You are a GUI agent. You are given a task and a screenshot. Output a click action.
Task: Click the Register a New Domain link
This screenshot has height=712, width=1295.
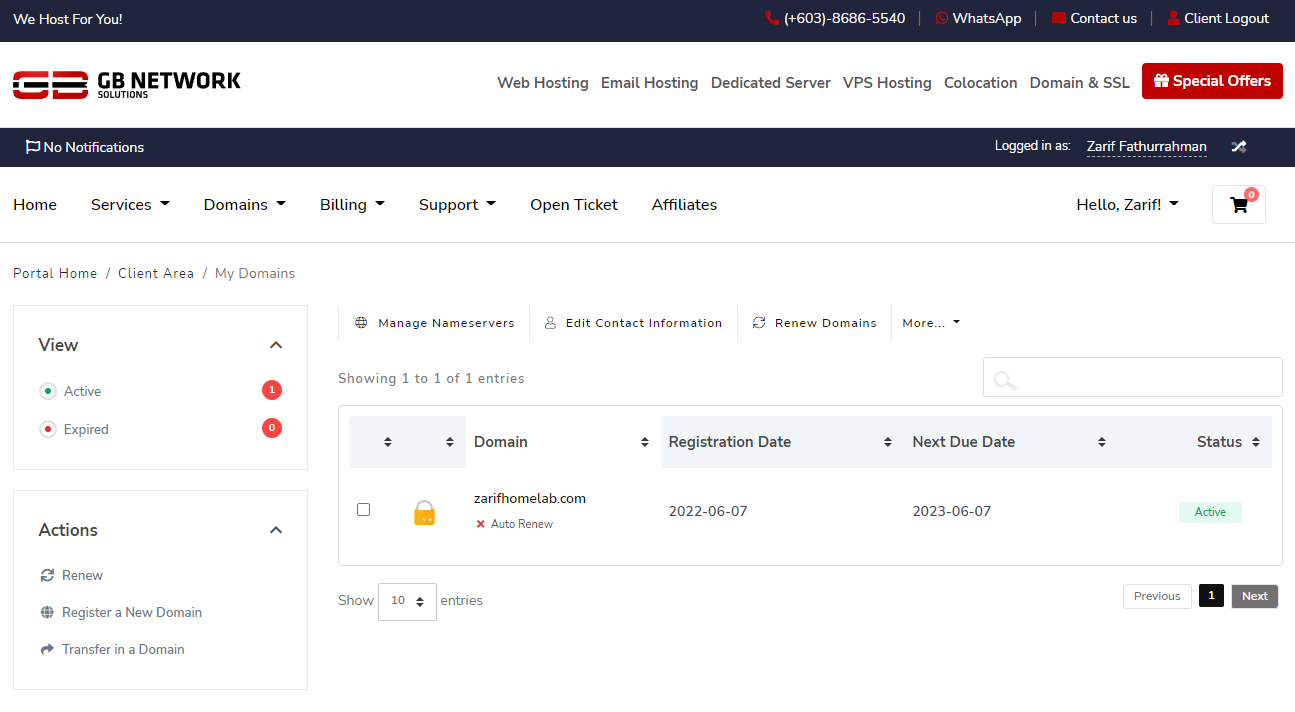131,612
